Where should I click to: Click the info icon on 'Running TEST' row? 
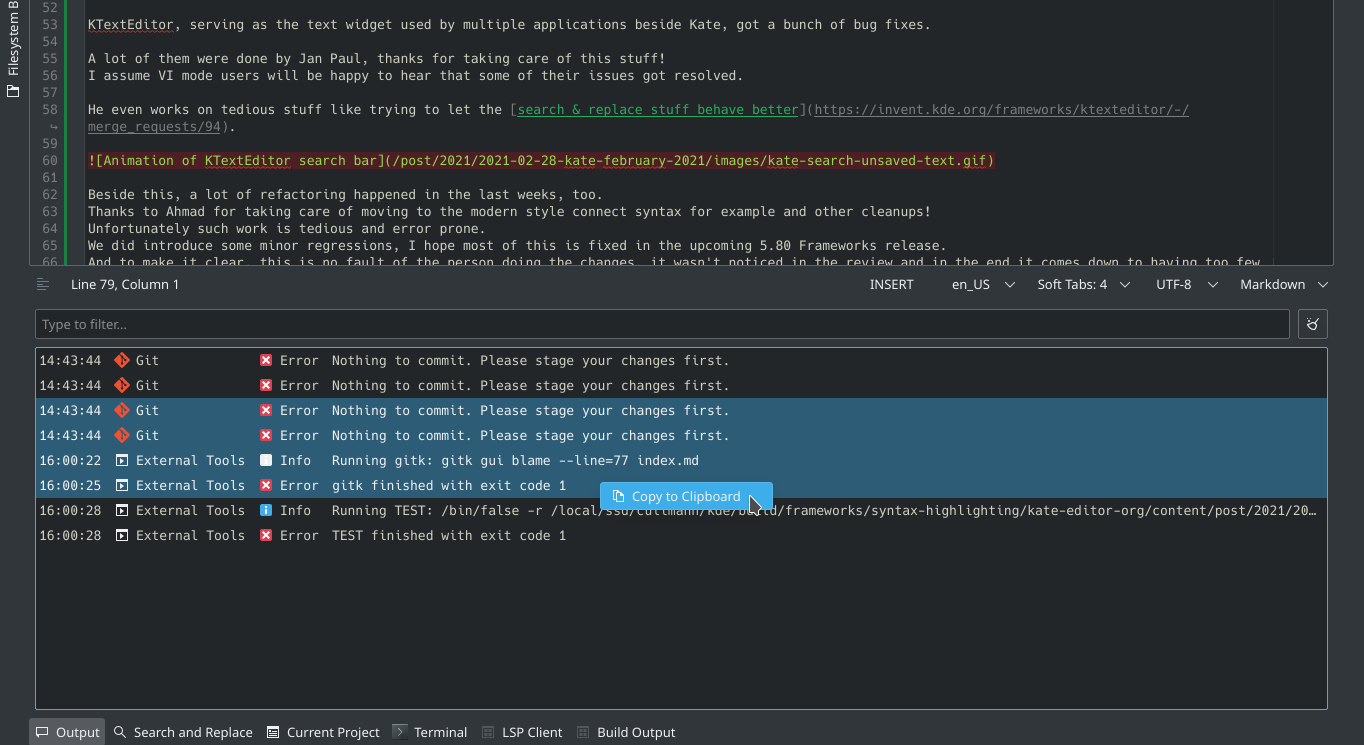266,510
